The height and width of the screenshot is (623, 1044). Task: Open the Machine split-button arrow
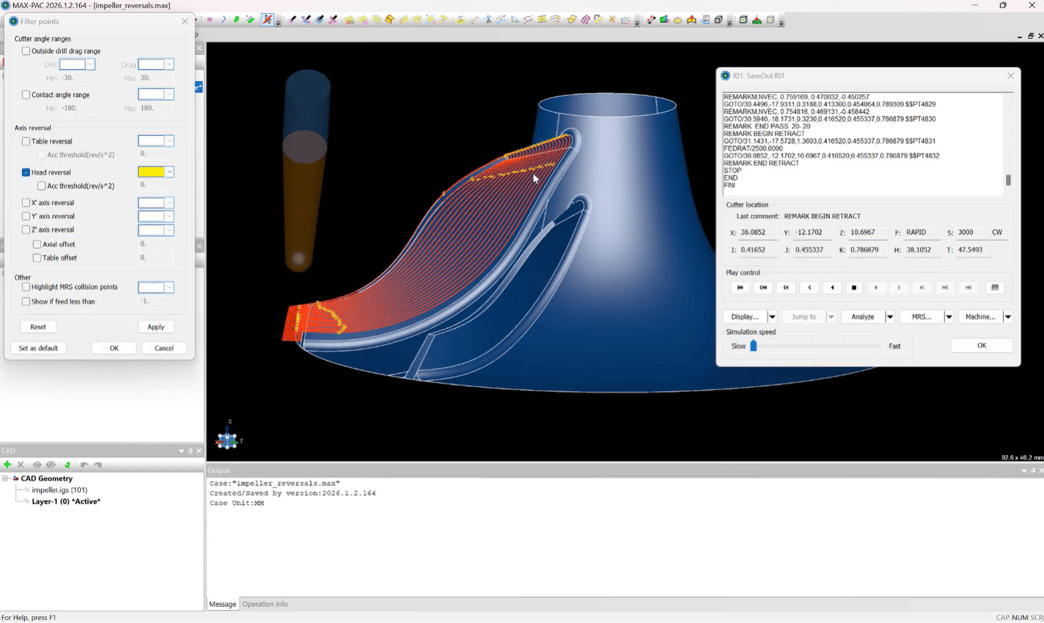tap(1008, 317)
